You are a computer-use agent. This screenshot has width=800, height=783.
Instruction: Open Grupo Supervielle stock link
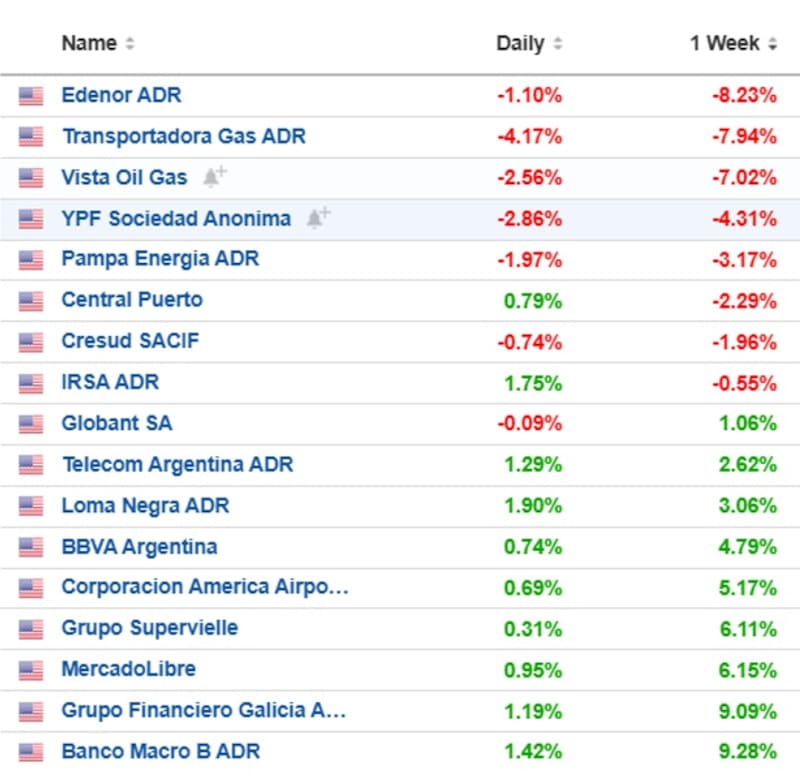[x=149, y=629]
